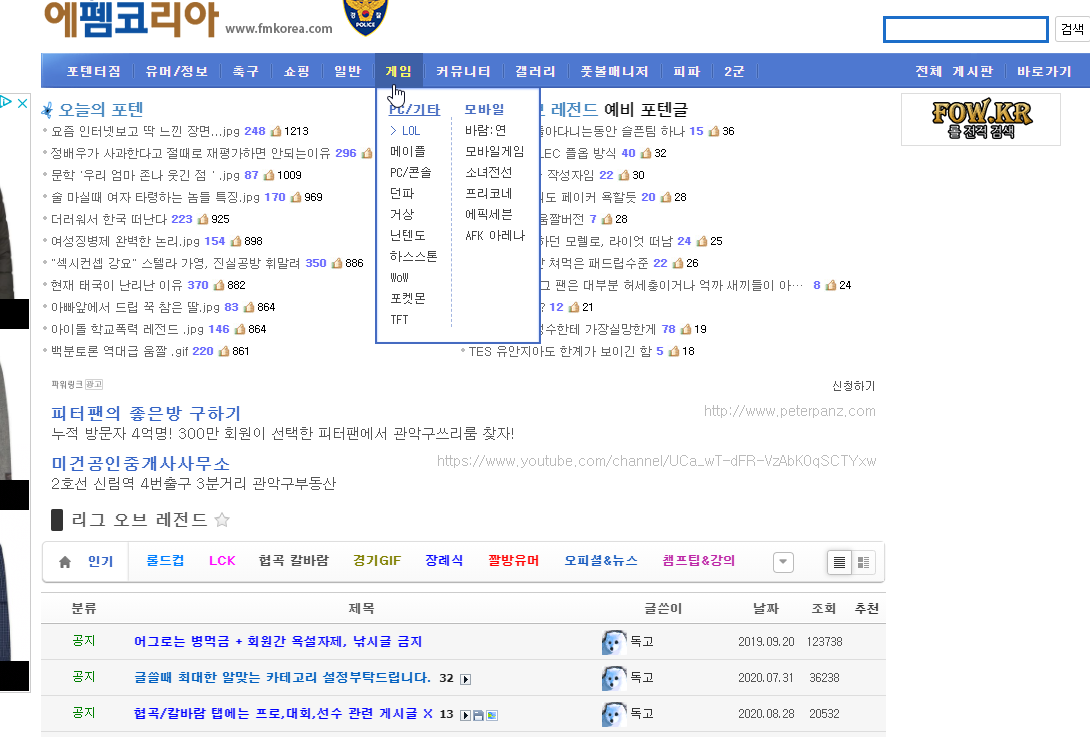This screenshot has width=1090, height=737.
Task: Open 피터팬의 좋은방 구하기 ad link
Action: [x=146, y=414]
